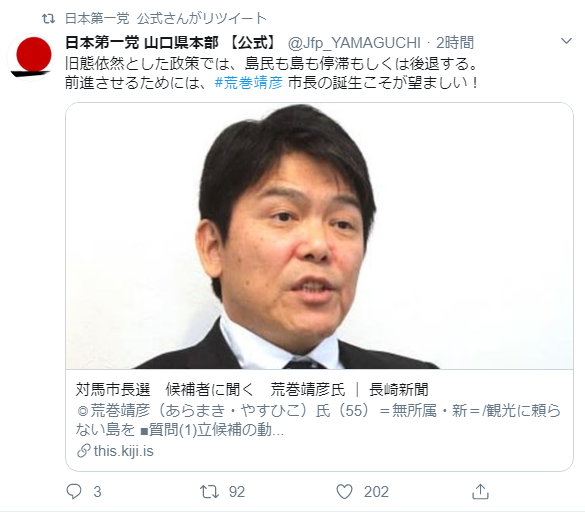Expand the tweet options chevron

(x=566, y=41)
